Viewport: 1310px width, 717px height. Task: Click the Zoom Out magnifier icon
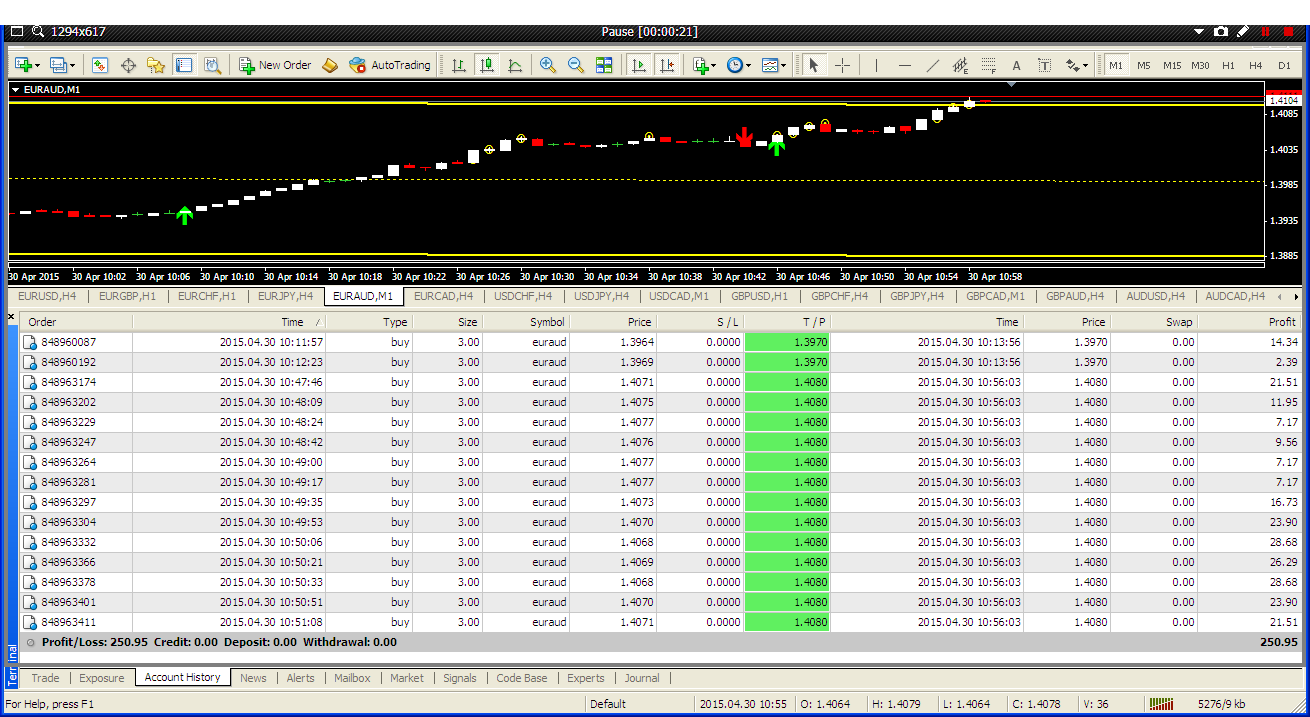pos(576,65)
